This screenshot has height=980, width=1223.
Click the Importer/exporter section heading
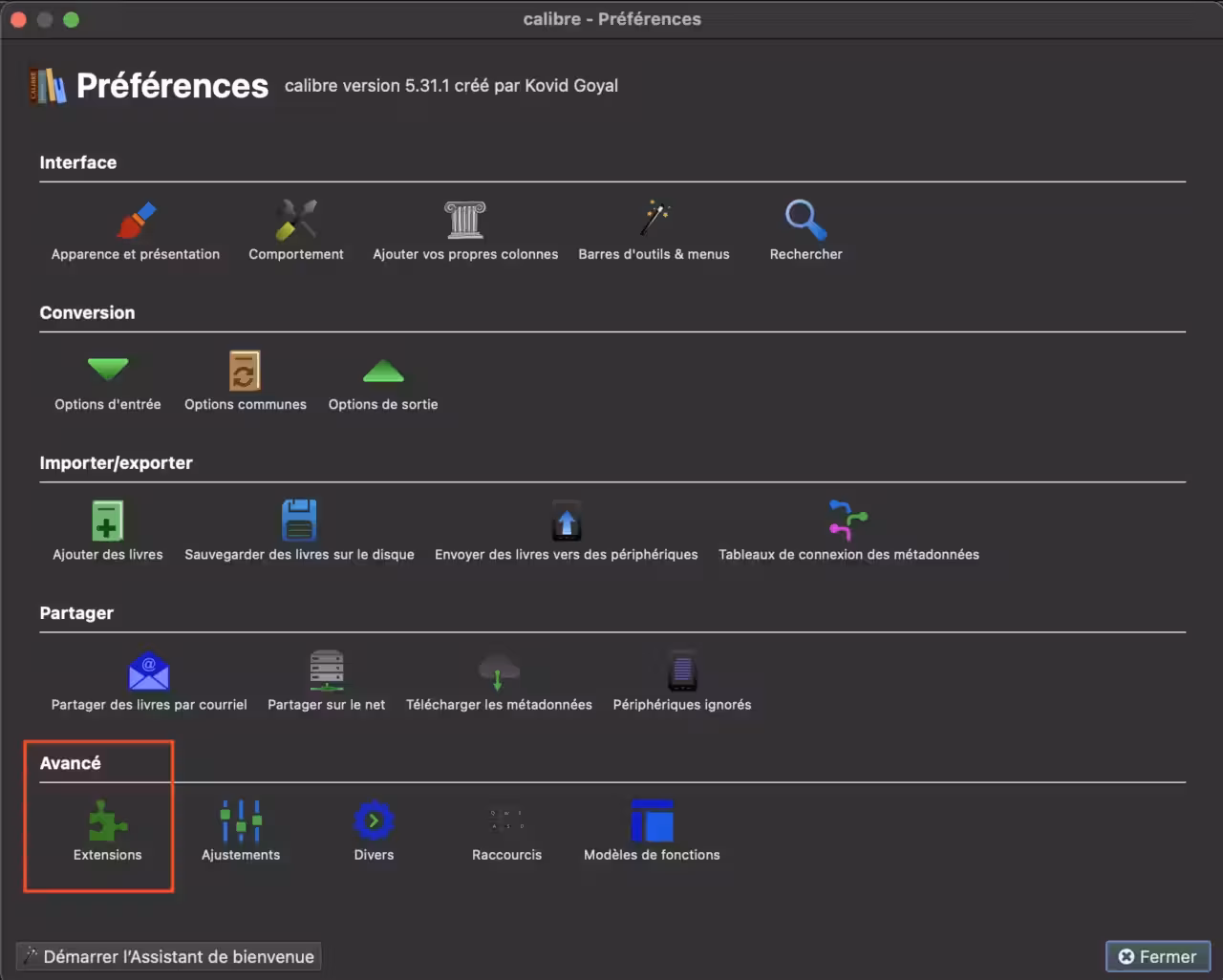coord(116,462)
